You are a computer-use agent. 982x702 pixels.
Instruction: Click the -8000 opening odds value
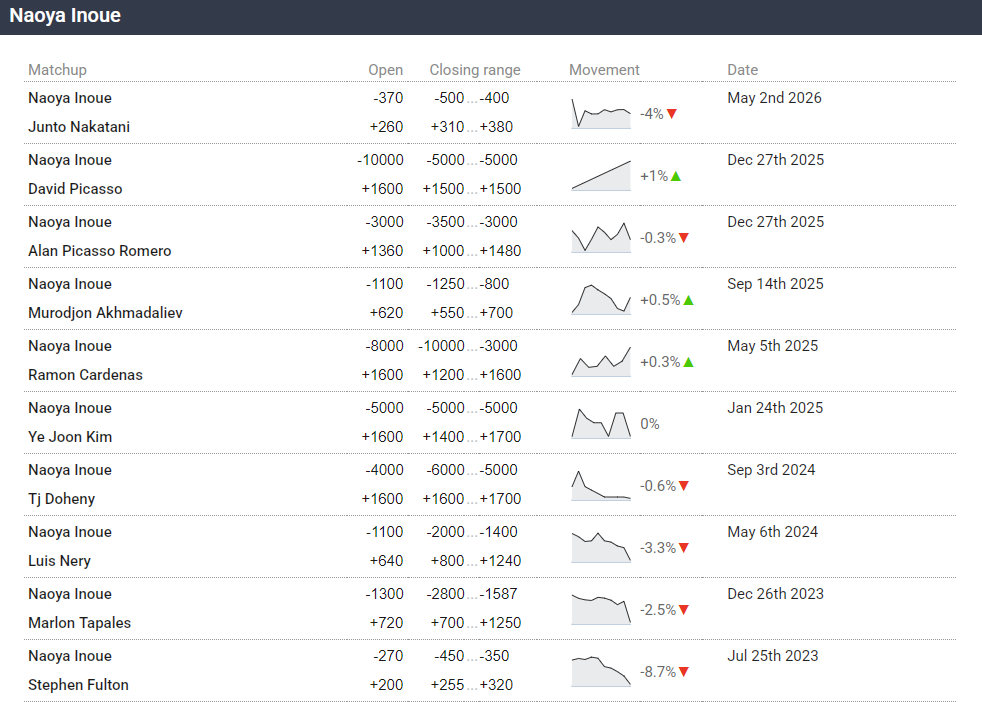(x=385, y=346)
